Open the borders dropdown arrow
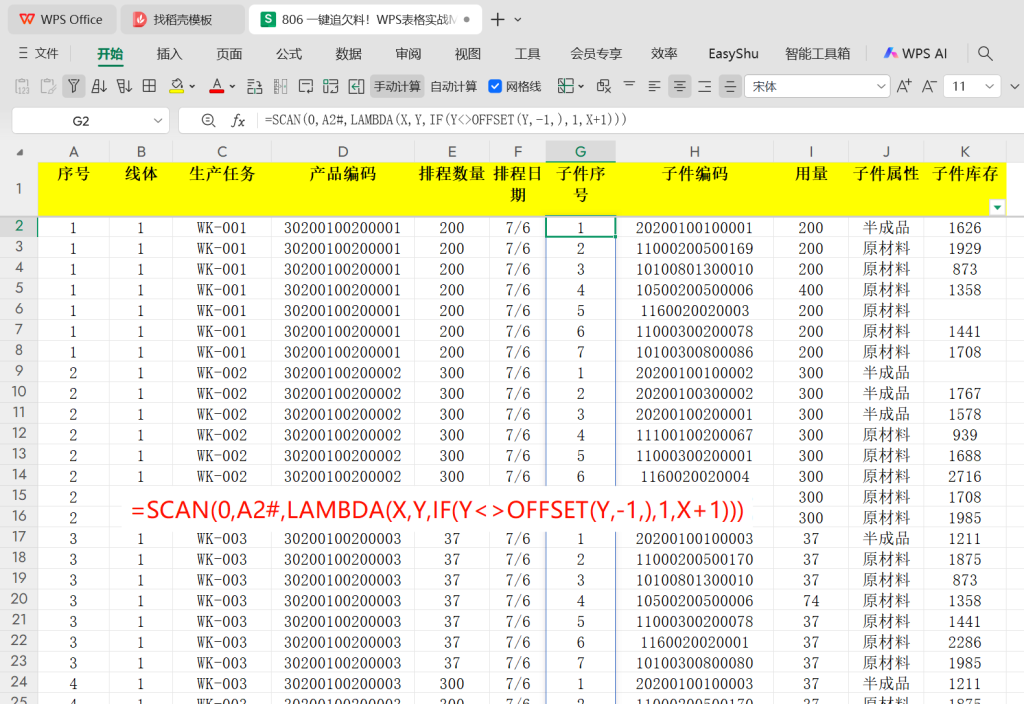 [581, 86]
